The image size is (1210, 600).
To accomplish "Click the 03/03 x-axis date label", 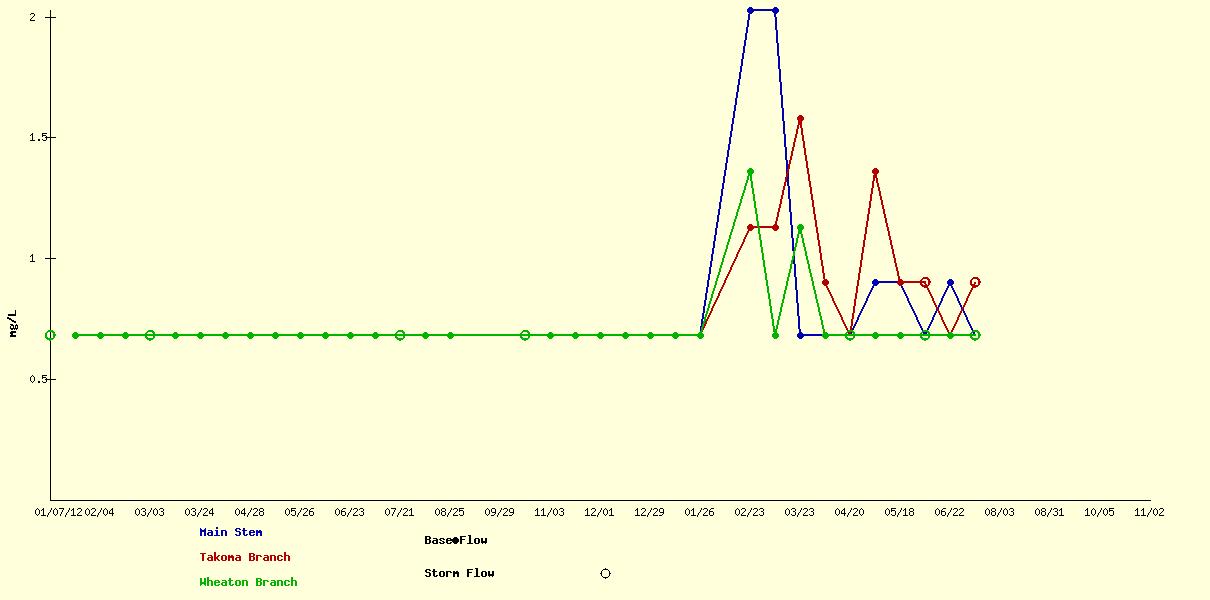I will (149, 512).
